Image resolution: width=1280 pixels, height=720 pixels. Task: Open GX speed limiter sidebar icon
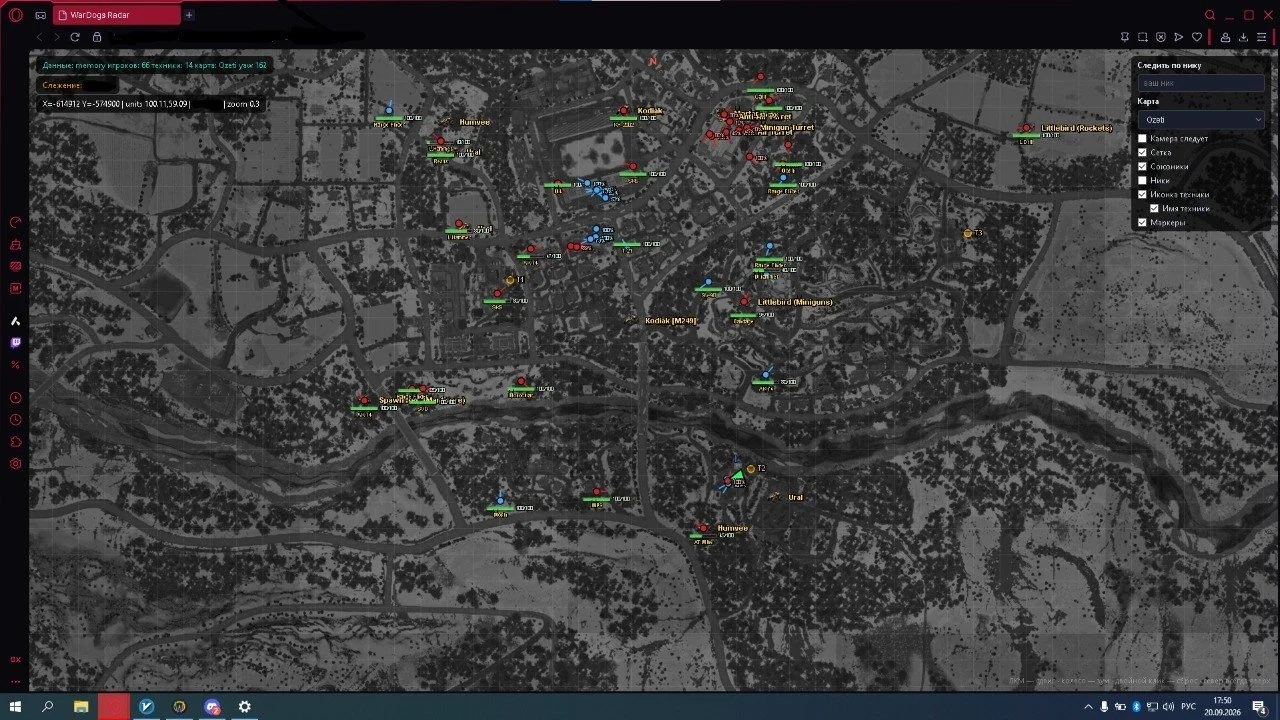(15, 222)
